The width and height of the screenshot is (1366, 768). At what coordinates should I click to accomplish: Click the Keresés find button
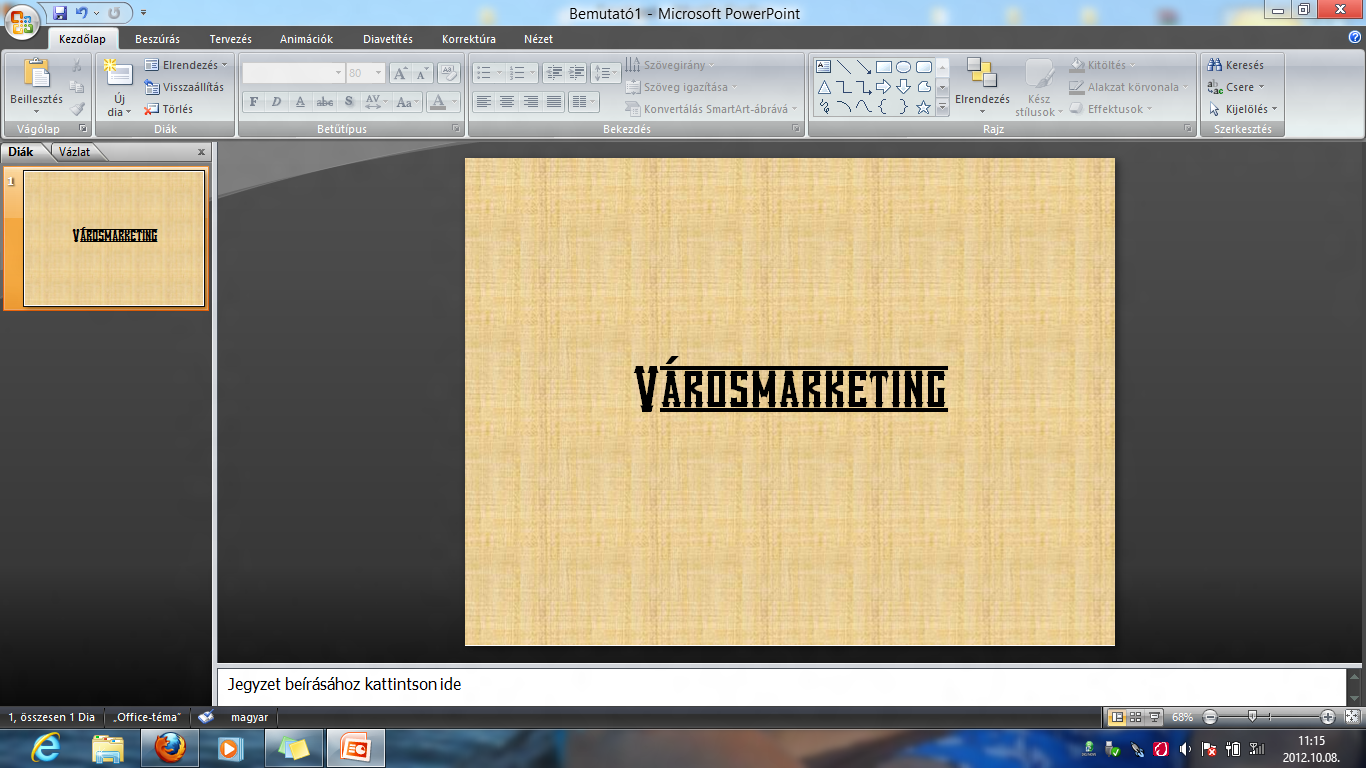point(1236,65)
